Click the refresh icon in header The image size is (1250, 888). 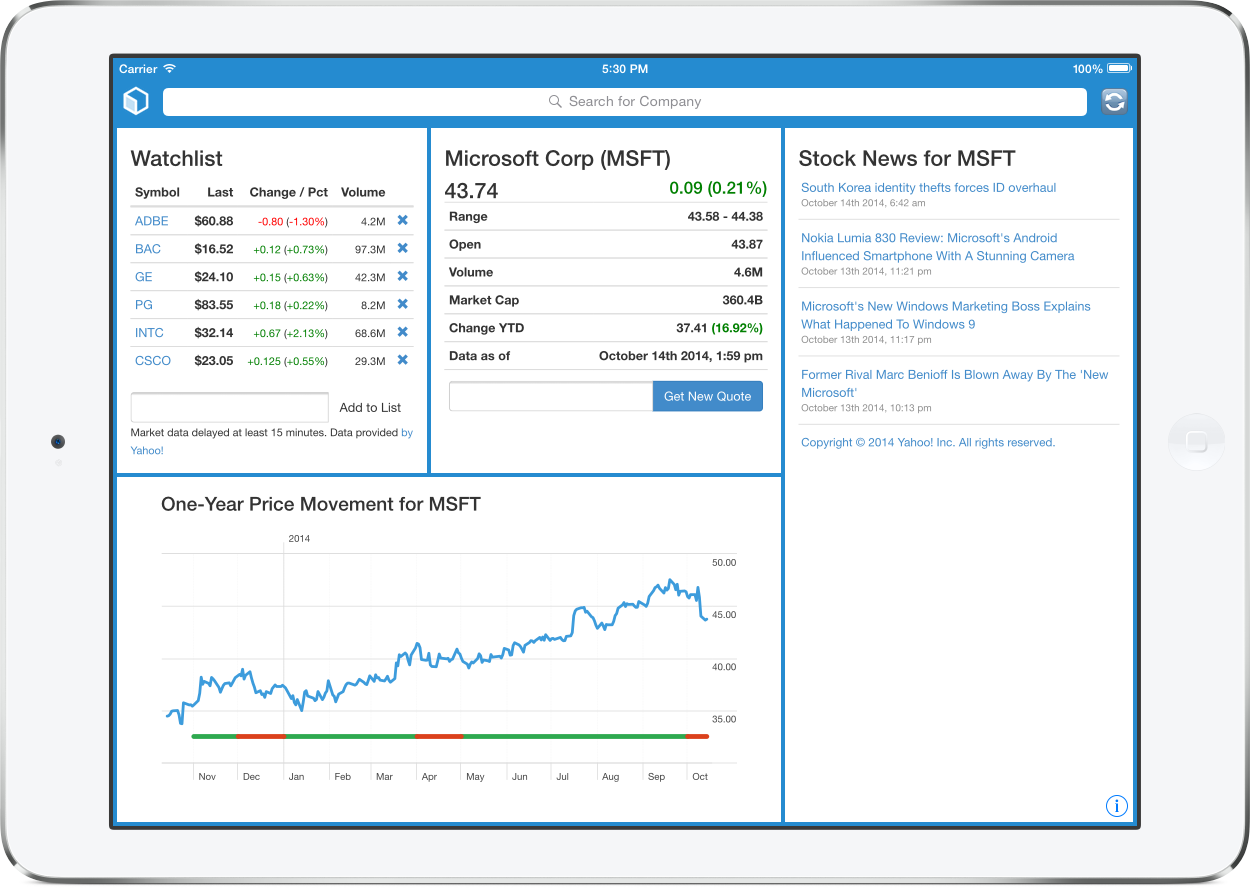pos(1114,102)
